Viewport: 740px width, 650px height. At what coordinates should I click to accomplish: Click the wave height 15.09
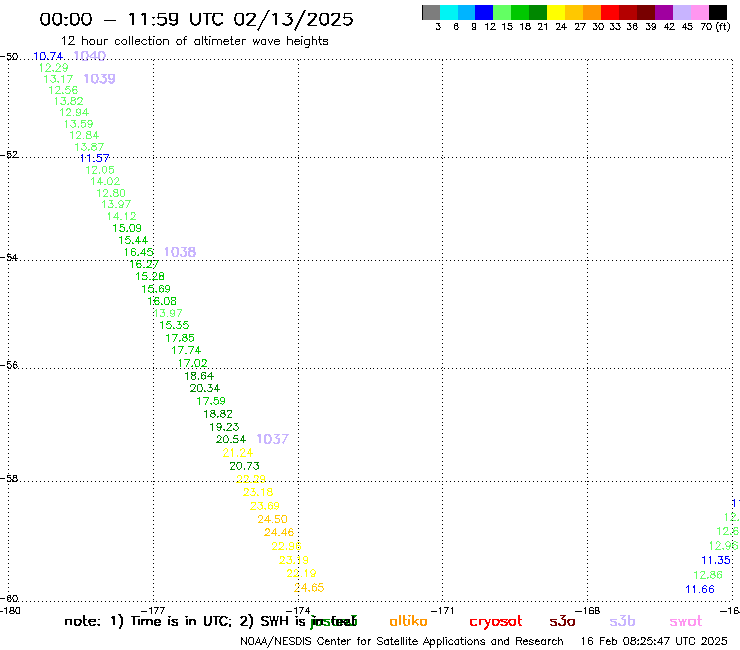(x=127, y=228)
